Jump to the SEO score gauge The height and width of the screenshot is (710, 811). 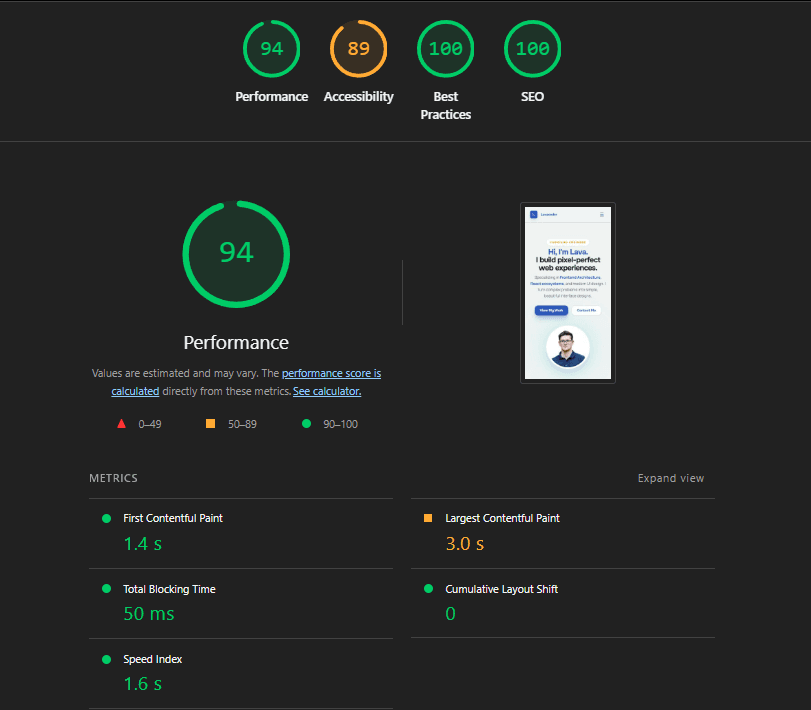(532, 49)
